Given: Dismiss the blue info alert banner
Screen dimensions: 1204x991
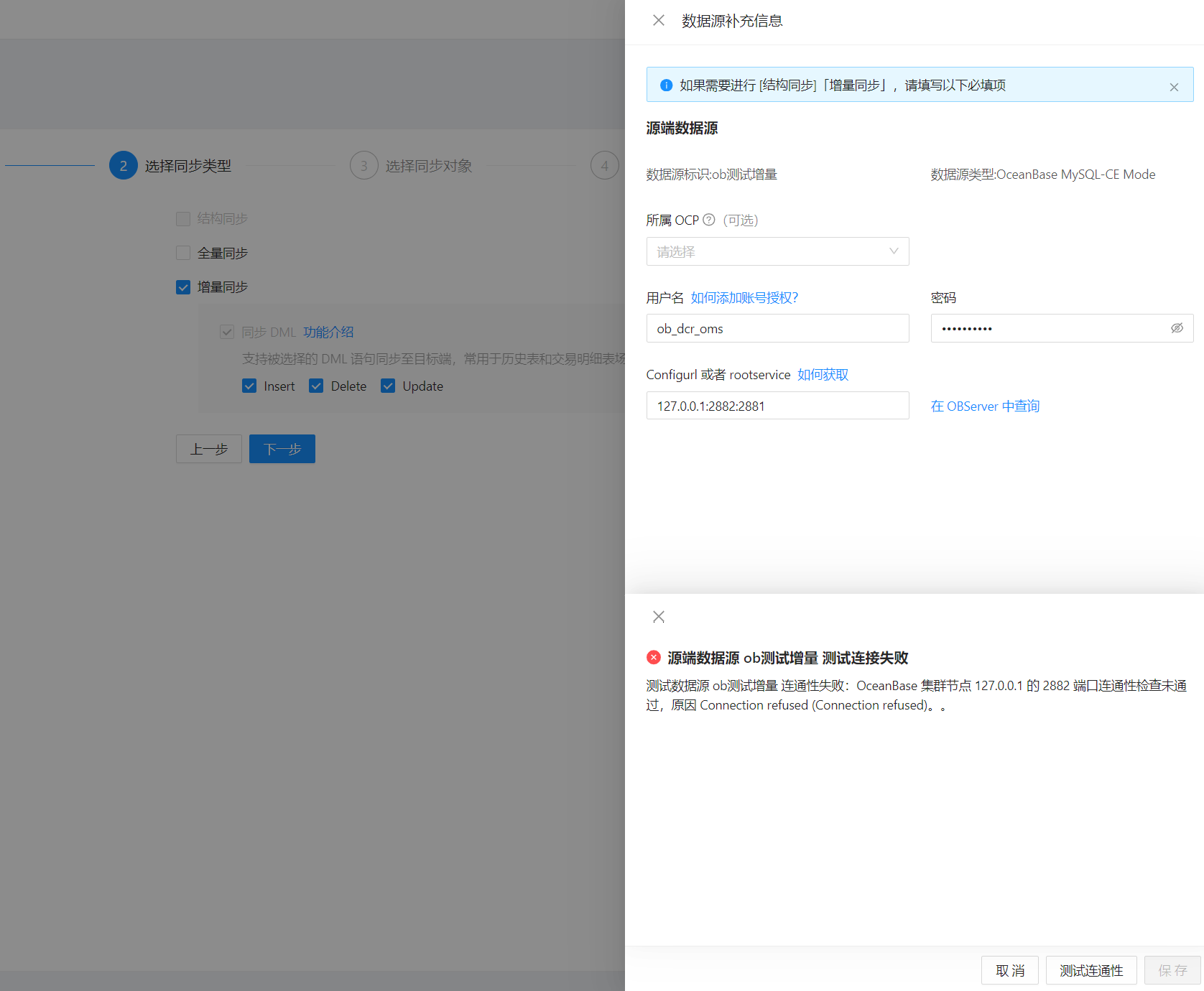Looking at the screenshot, I should click(x=1174, y=87).
